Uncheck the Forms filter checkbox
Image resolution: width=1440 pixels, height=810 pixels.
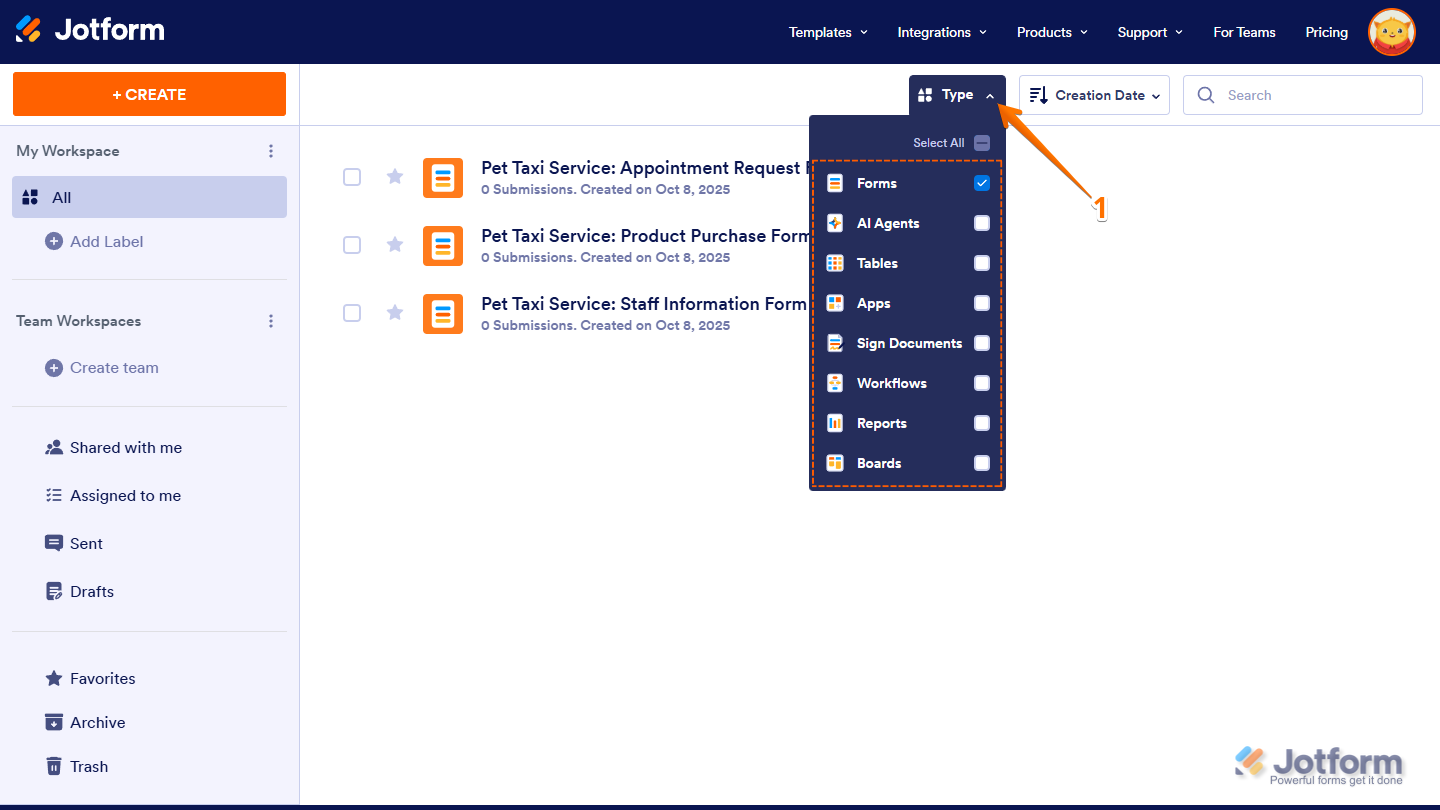[x=982, y=183]
